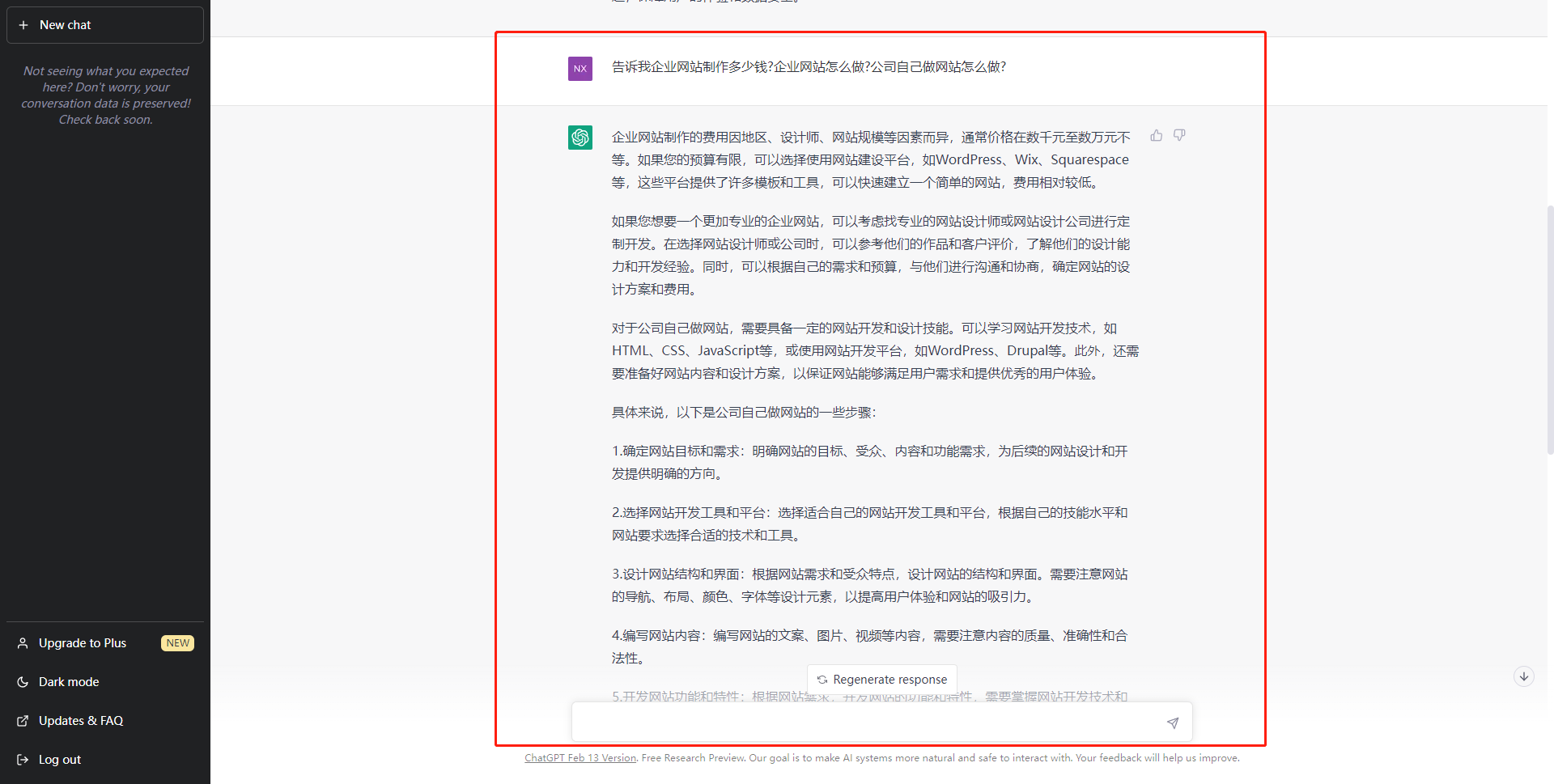Click the user question text about 企业网站制作多少钱

pos(809,67)
